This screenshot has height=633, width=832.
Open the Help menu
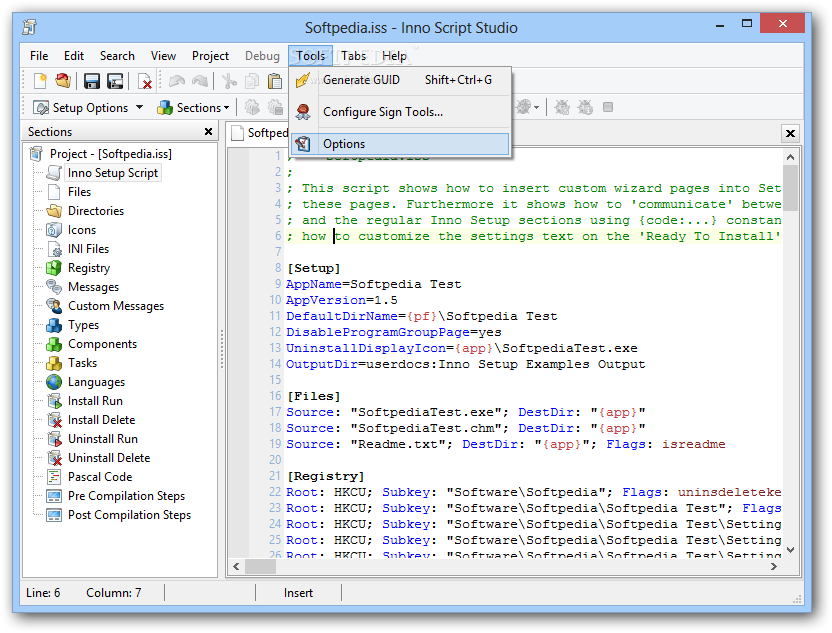pyautogui.click(x=394, y=56)
